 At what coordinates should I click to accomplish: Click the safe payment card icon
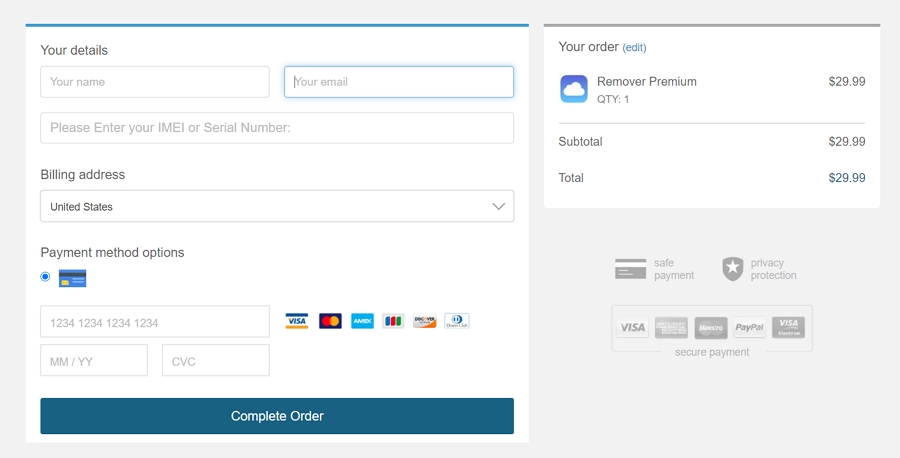(x=630, y=269)
